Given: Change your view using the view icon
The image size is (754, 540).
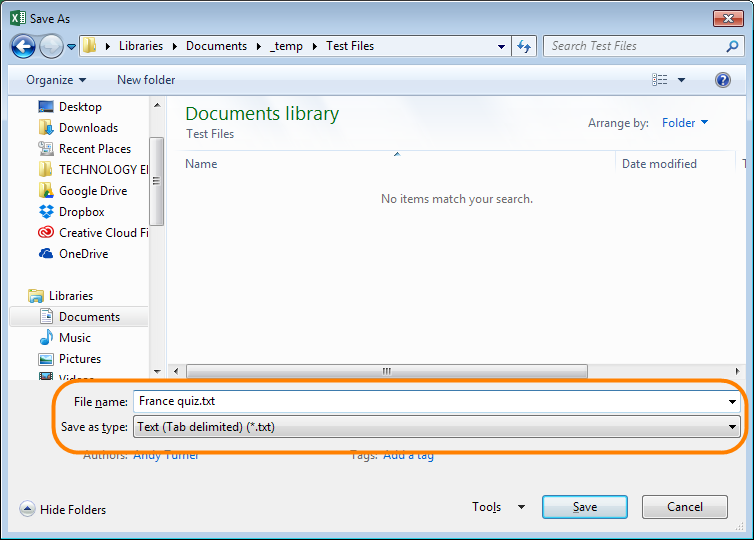Looking at the screenshot, I should [x=660, y=80].
